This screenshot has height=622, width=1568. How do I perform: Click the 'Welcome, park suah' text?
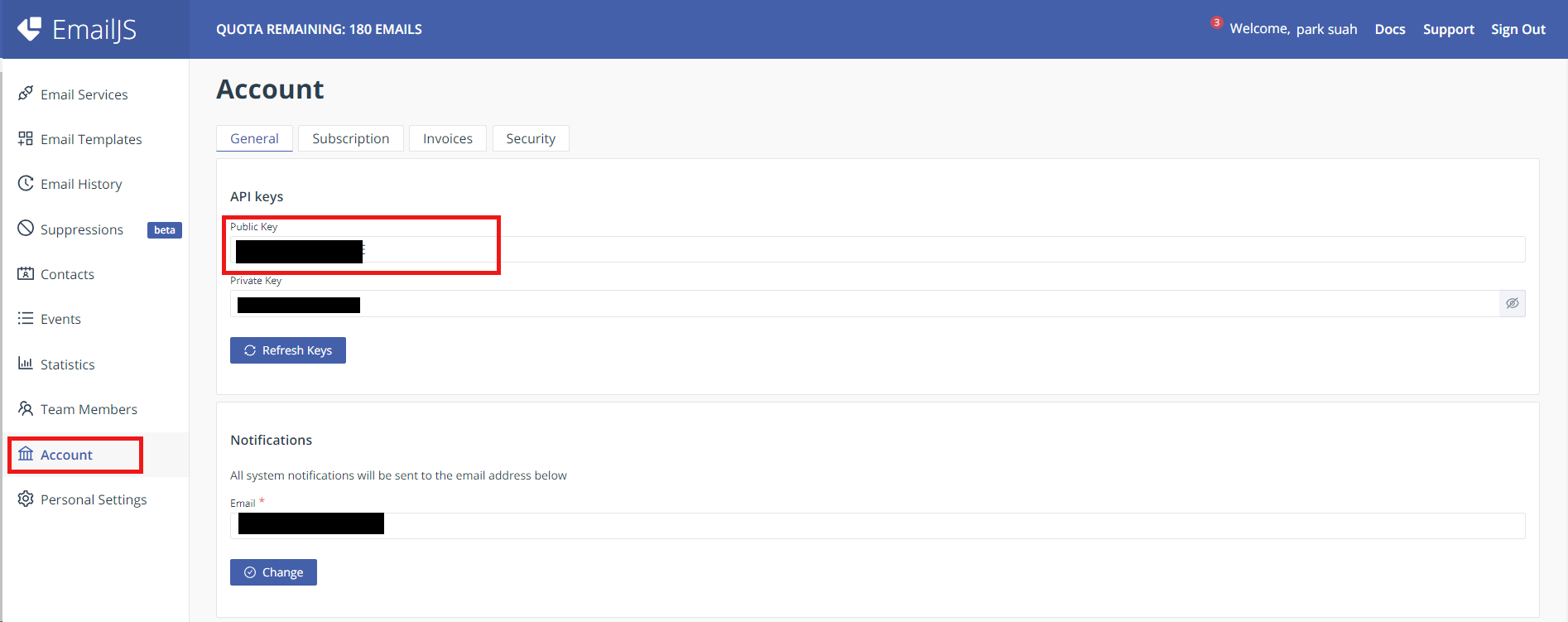(x=1293, y=29)
